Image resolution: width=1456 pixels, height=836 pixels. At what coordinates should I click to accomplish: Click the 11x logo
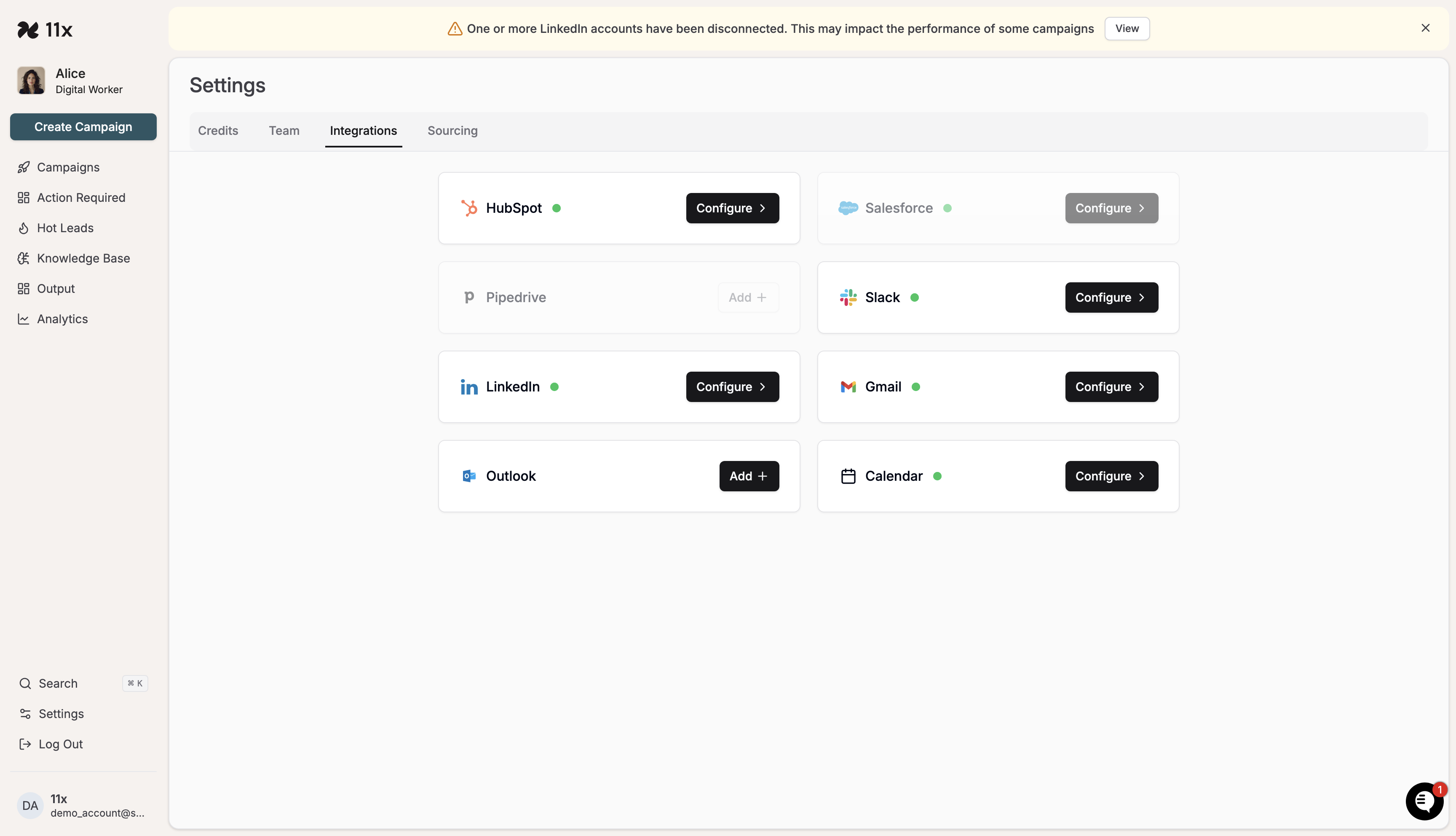(45, 29)
